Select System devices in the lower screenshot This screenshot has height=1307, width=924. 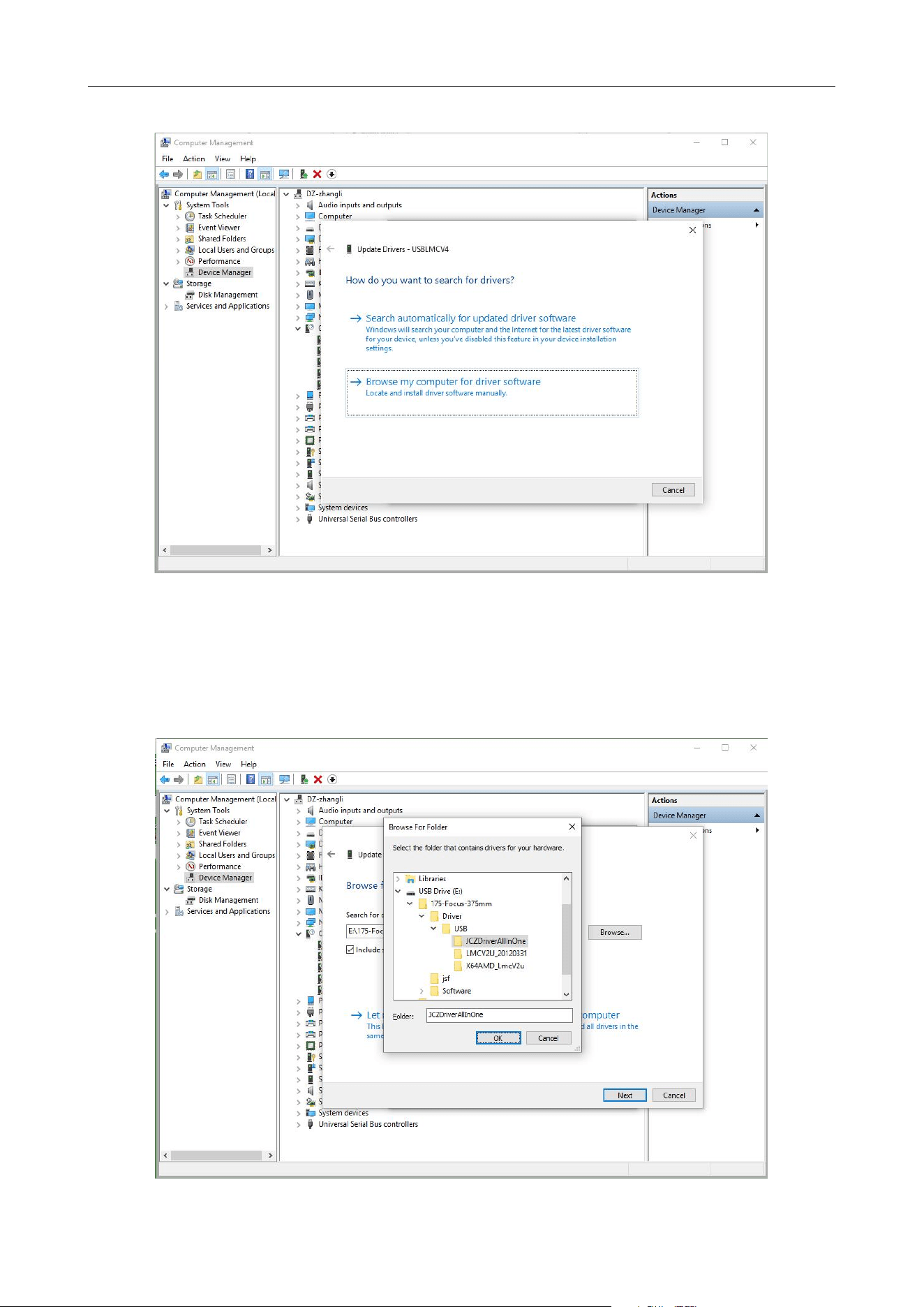pyautogui.click(x=343, y=1114)
